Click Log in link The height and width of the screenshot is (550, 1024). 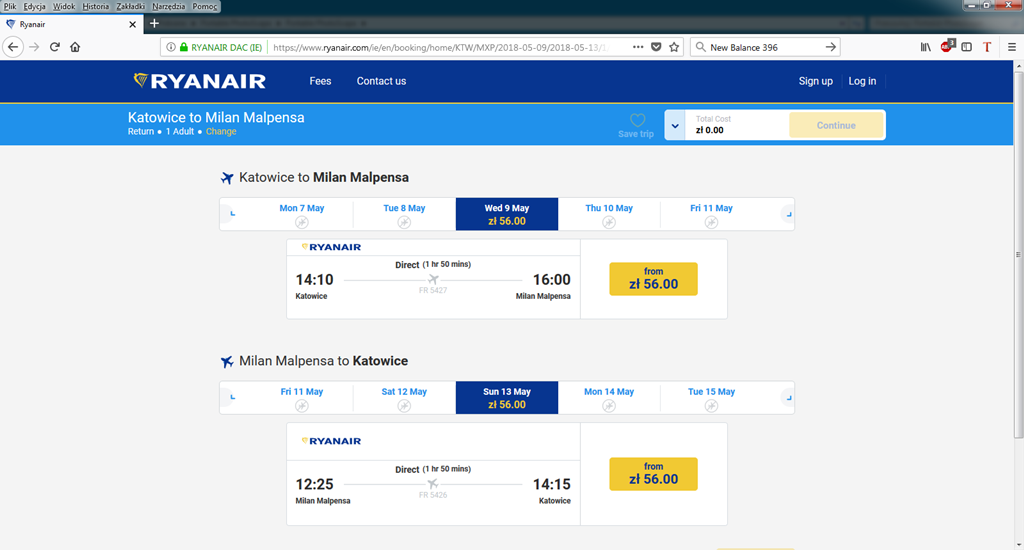point(862,81)
